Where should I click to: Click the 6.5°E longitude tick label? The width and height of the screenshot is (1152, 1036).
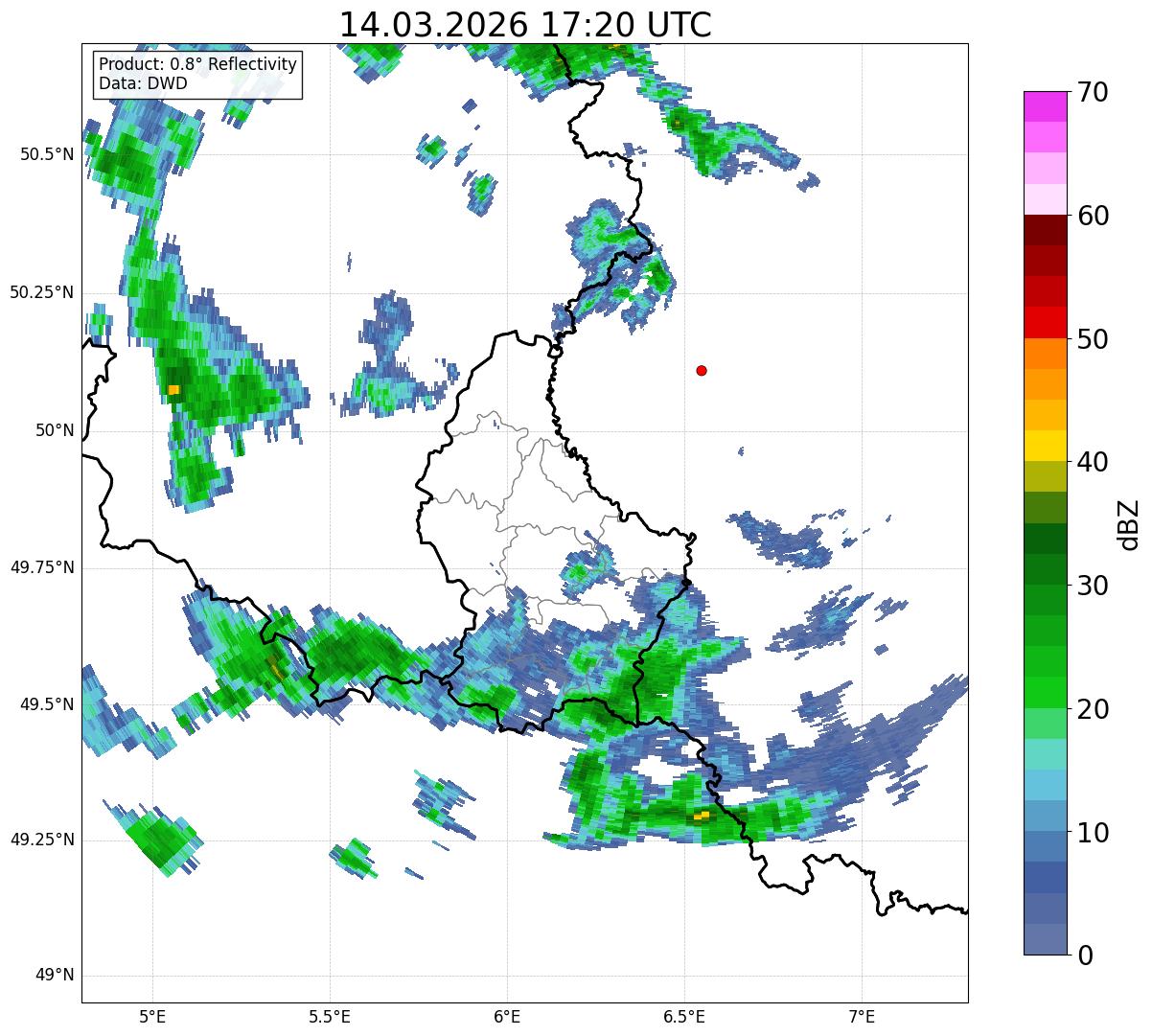click(x=684, y=1016)
